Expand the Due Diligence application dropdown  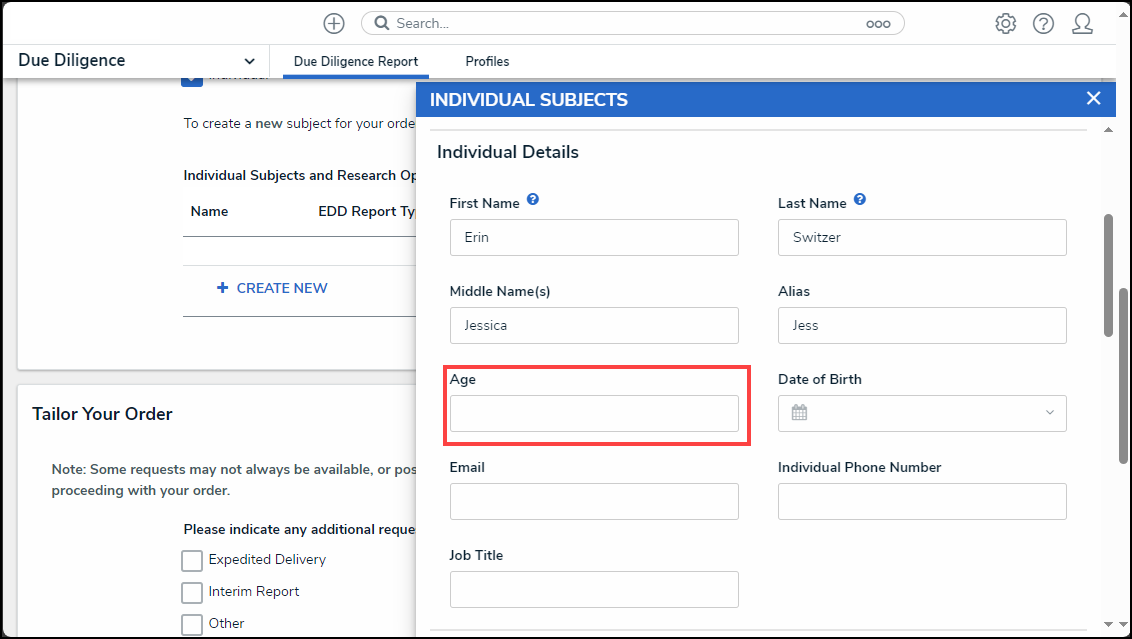pos(249,61)
